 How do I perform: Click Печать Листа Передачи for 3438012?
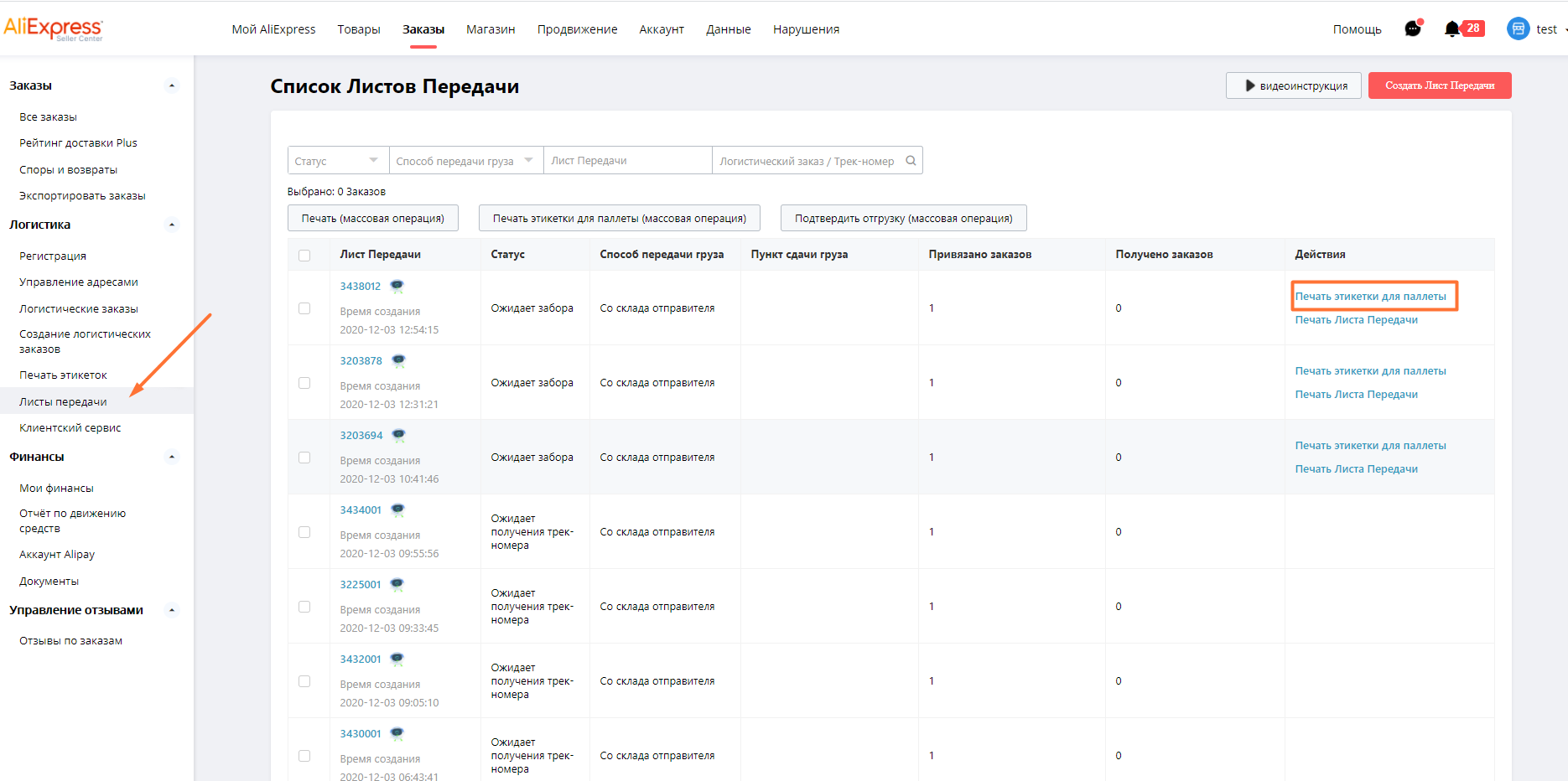tap(1356, 319)
